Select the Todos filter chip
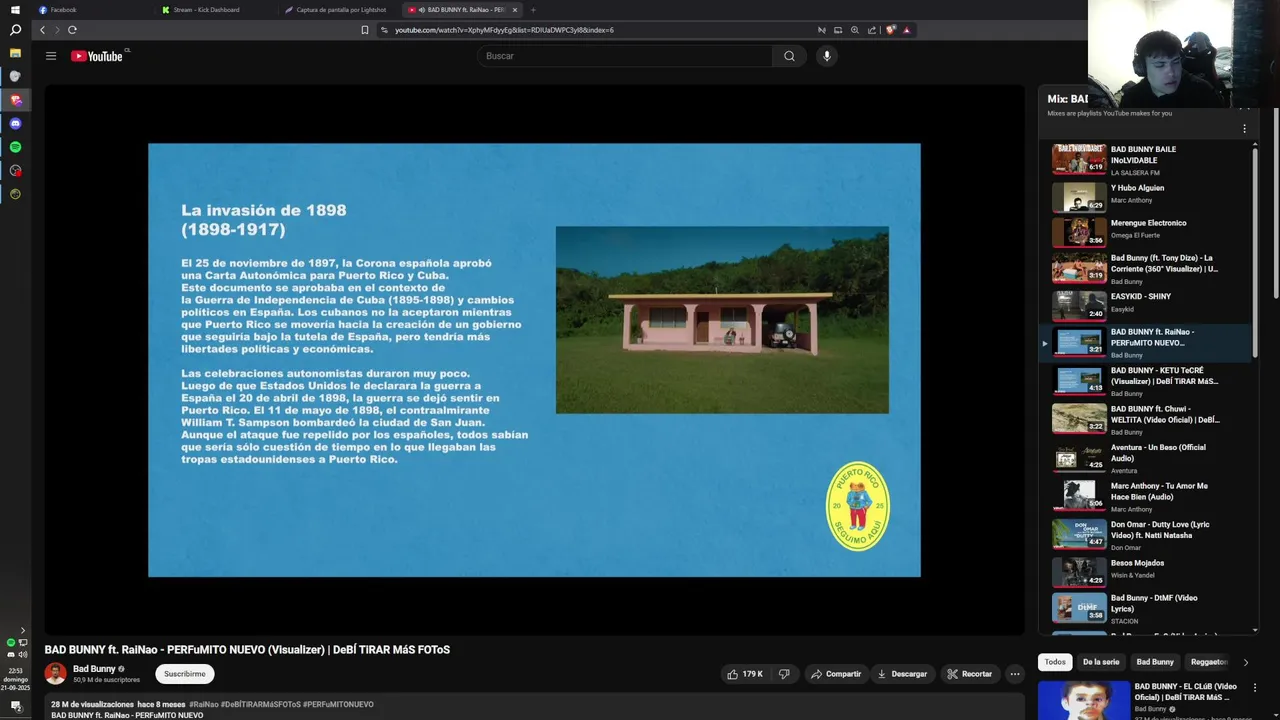The image size is (1280, 720). coord(1055,662)
